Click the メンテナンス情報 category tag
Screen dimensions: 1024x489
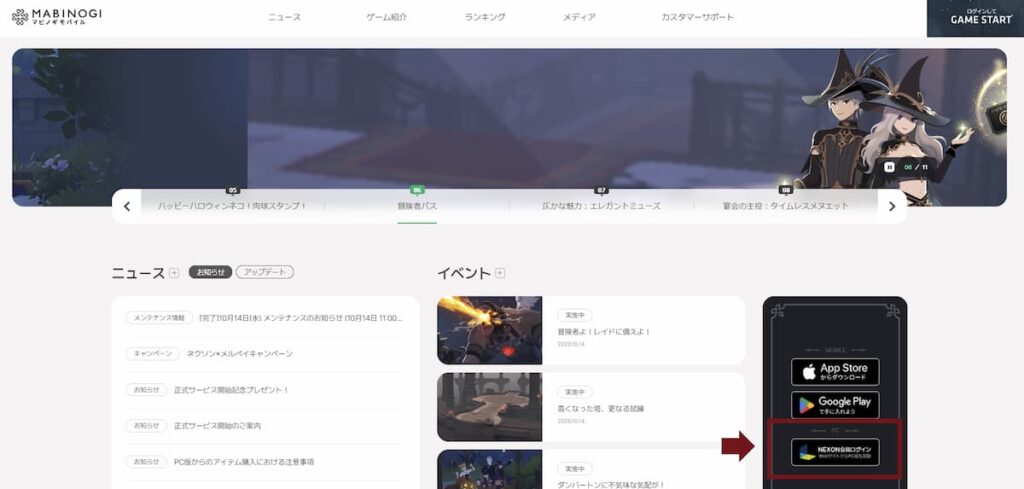[x=159, y=318]
